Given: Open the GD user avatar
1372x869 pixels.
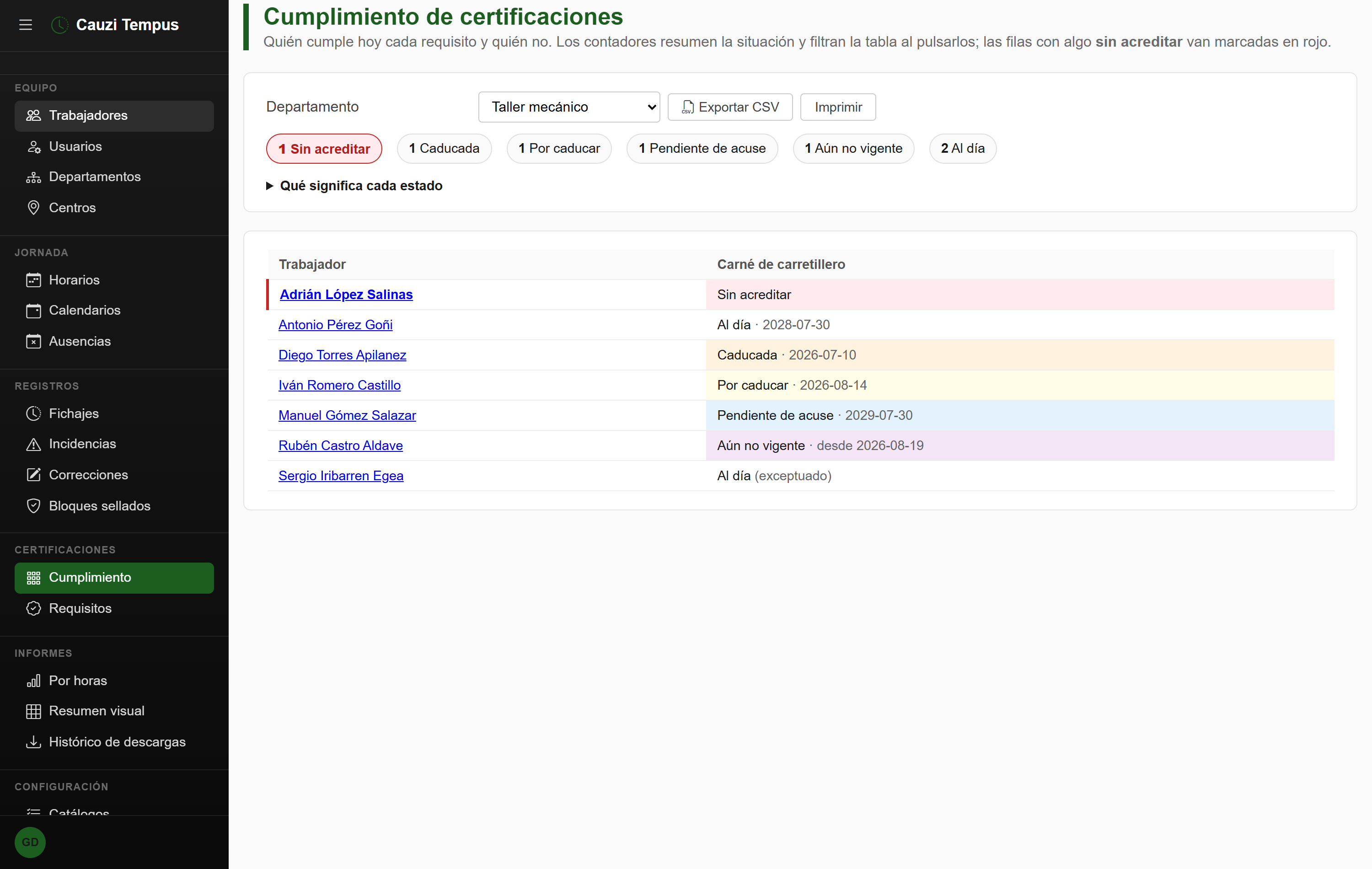Looking at the screenshot, I should (30, 842).
